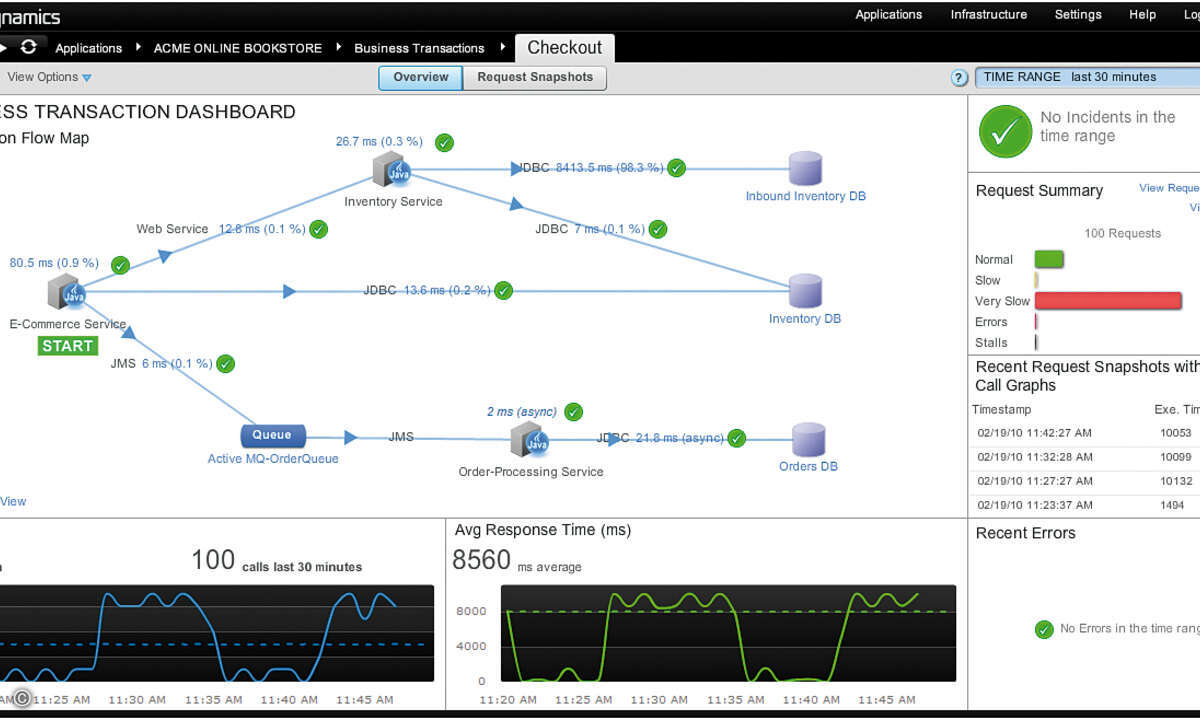This screenshot has width=1200, height=720.
Task: Open the Orders DB link
Action: click(x=808, y=466)
